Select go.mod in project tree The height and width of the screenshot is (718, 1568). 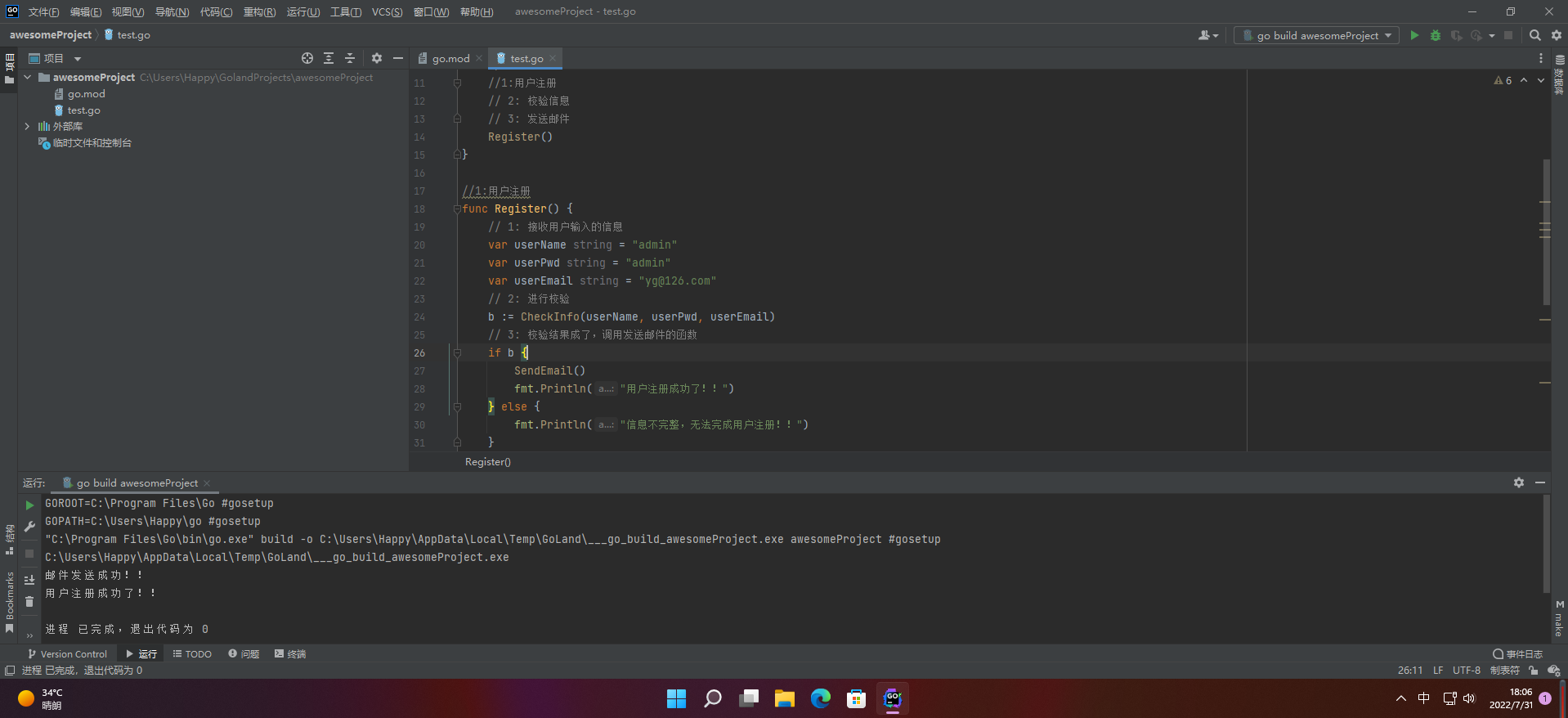86,94
